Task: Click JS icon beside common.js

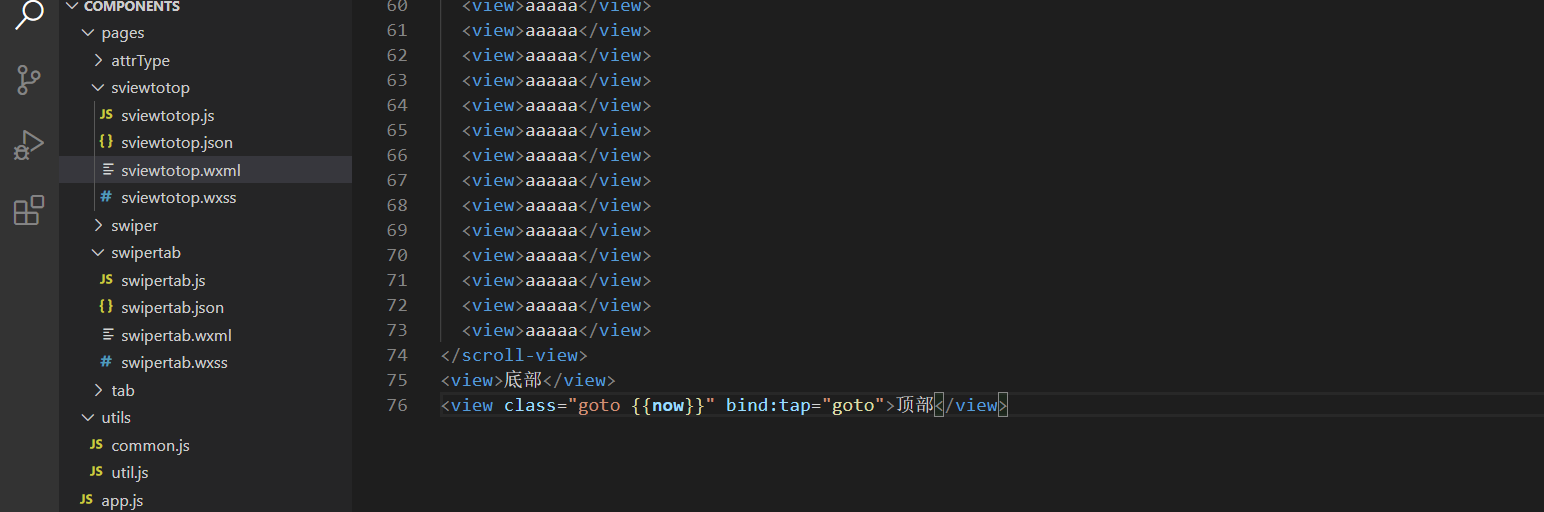Action: pyautogui.click(x=96, y=445)
